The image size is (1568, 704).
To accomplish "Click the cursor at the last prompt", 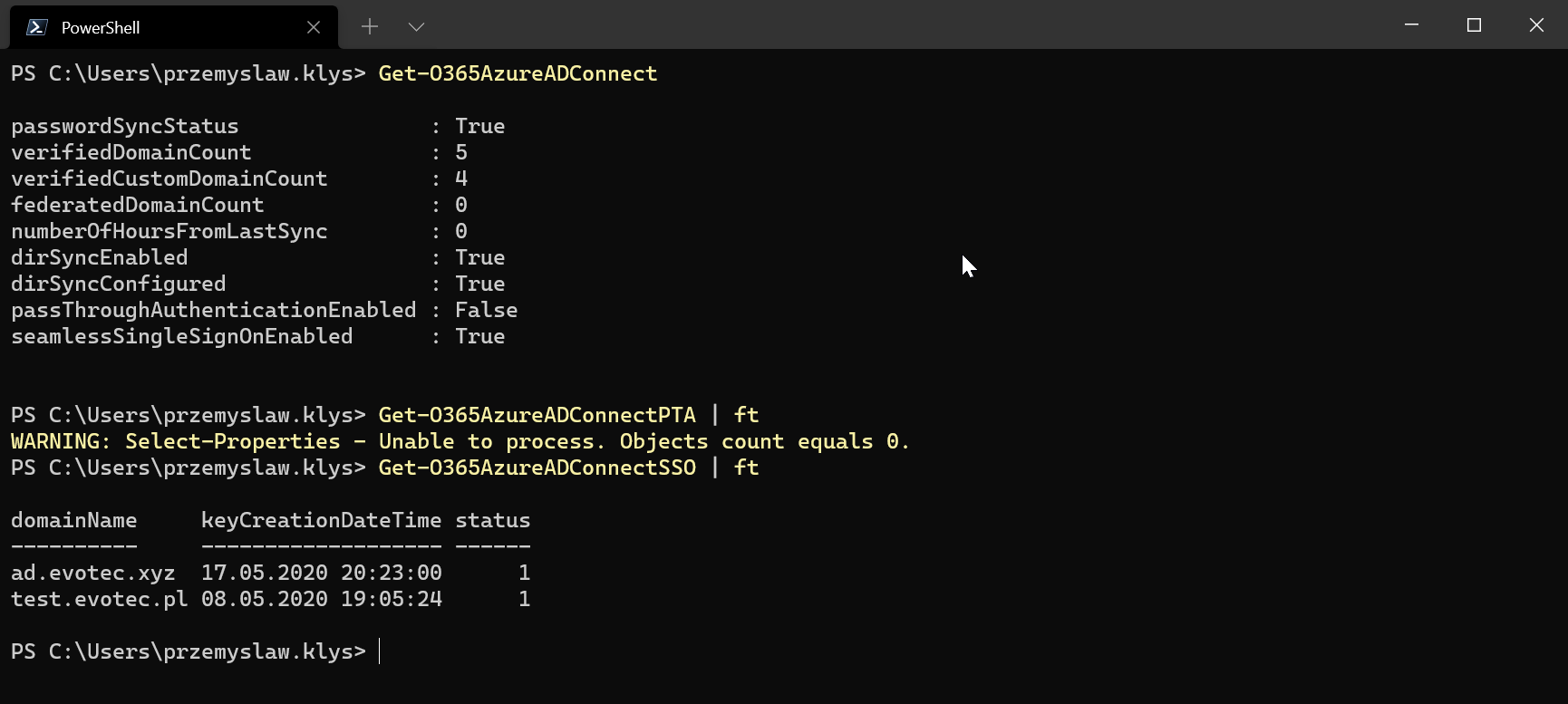I will pos(380,651).
